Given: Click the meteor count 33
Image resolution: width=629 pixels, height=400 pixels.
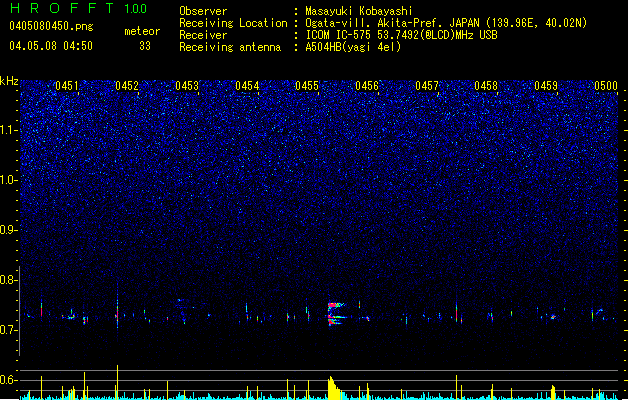Looking at the screenshot, I should [x=145, y=46].
